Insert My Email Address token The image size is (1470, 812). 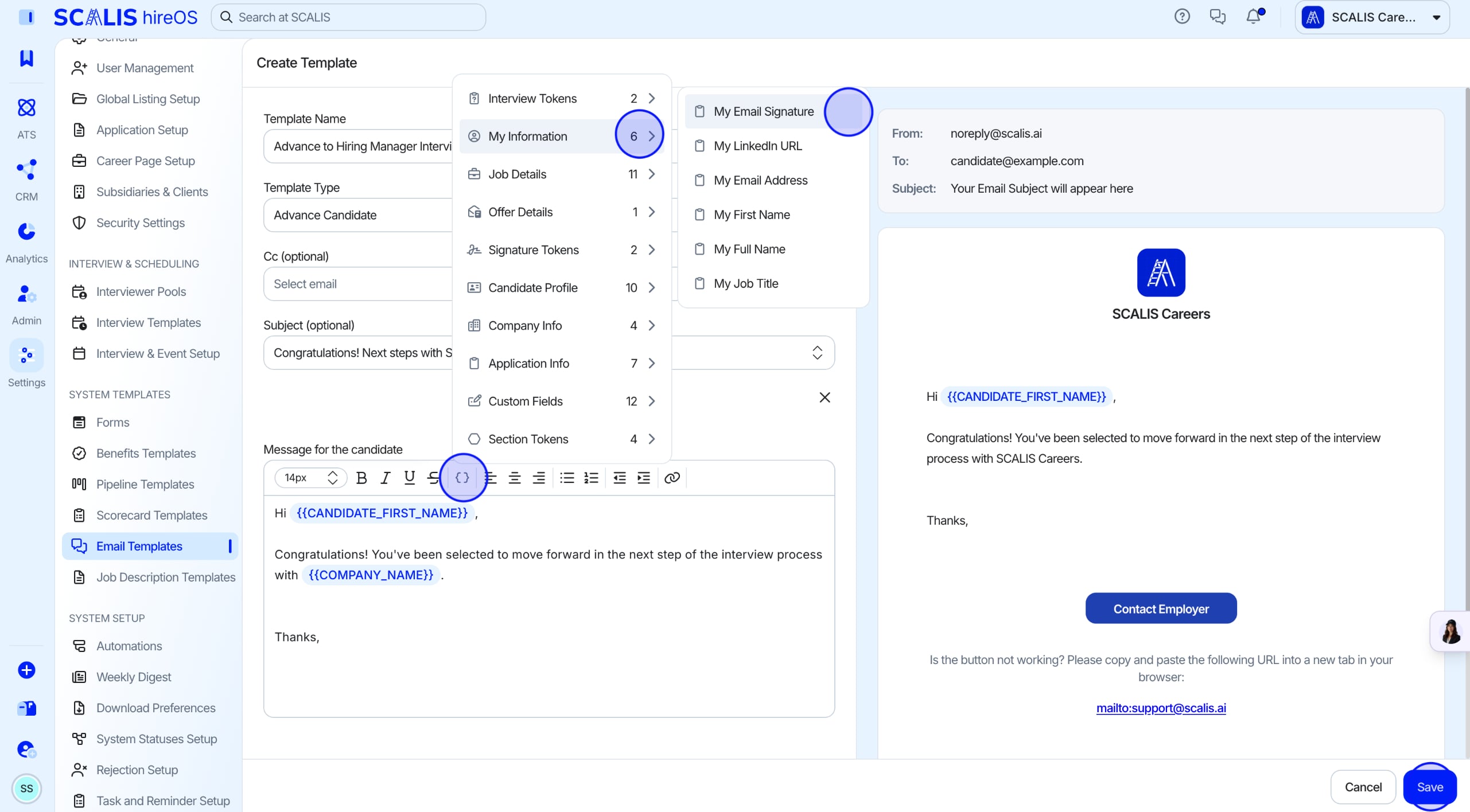coord(773,180)
